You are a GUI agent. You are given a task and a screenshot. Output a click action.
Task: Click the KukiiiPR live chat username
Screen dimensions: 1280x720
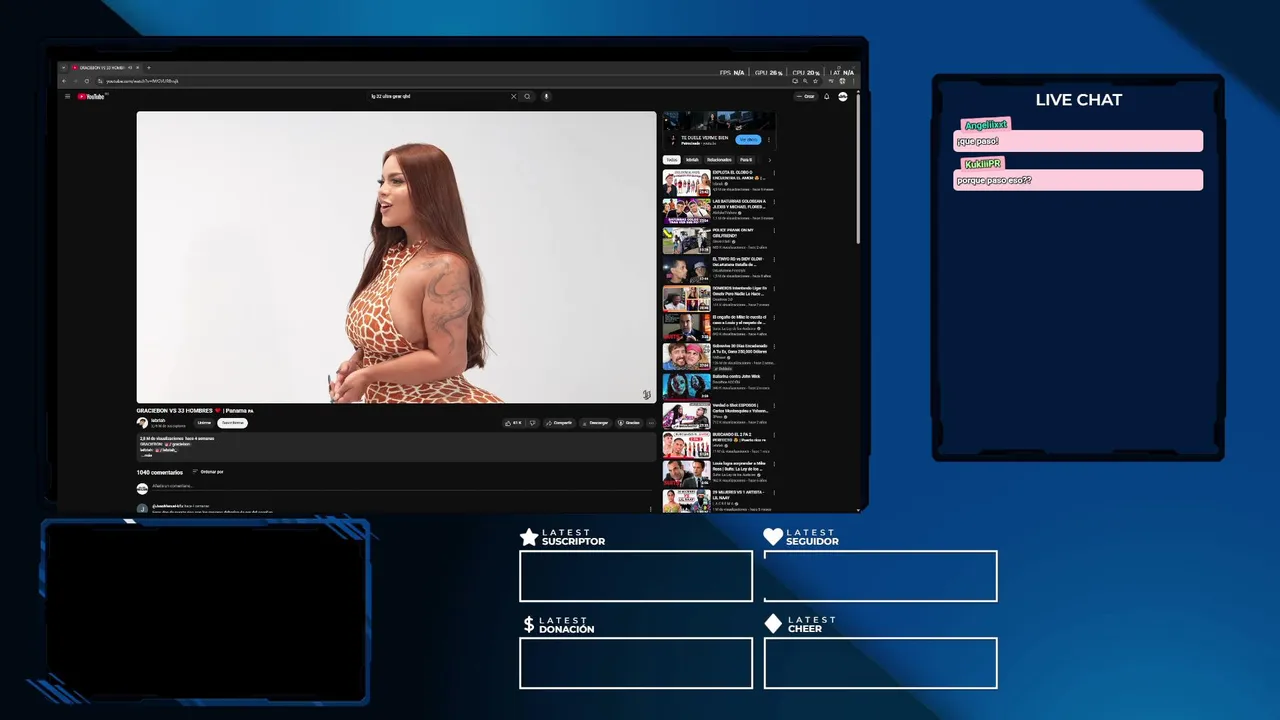pyautogui.click(x=982, y=163)
